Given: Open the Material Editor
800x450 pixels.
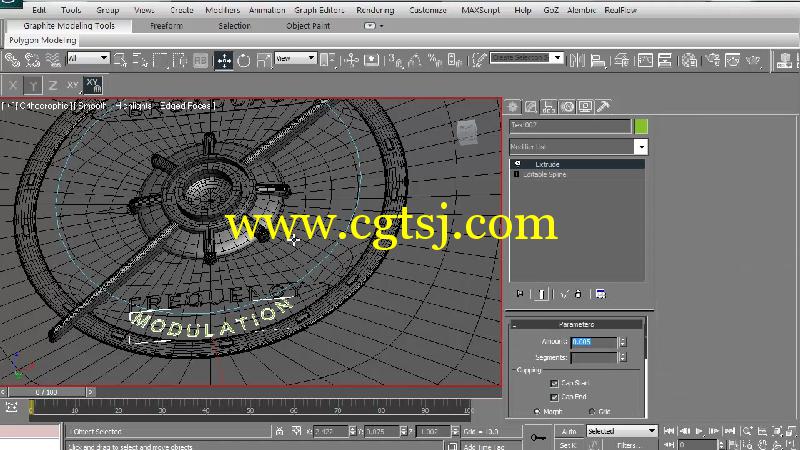Looking at the screenshot, I should point(689,60).
